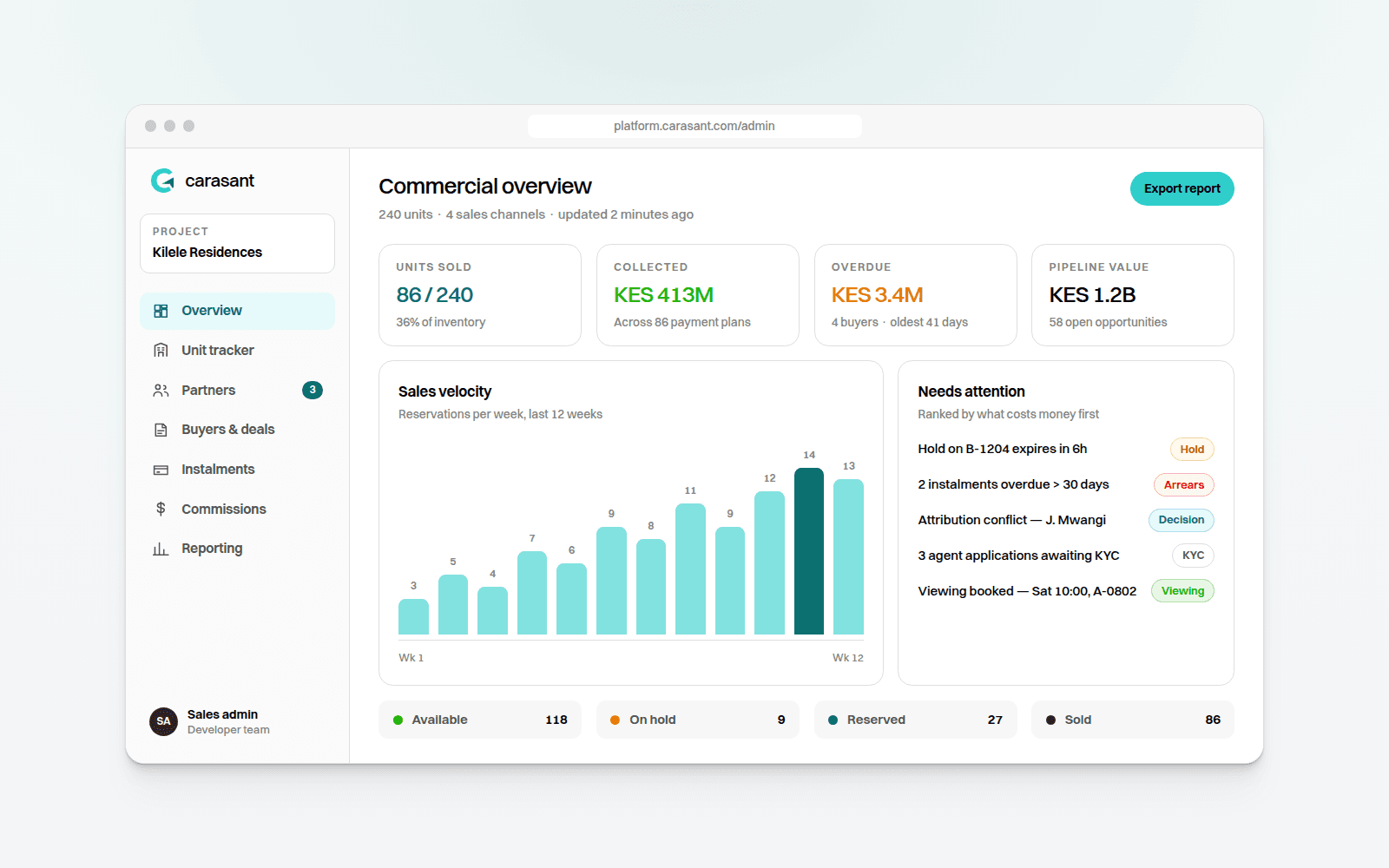Navigate to Reporting
1389x868 pixels.
point(237,549)
